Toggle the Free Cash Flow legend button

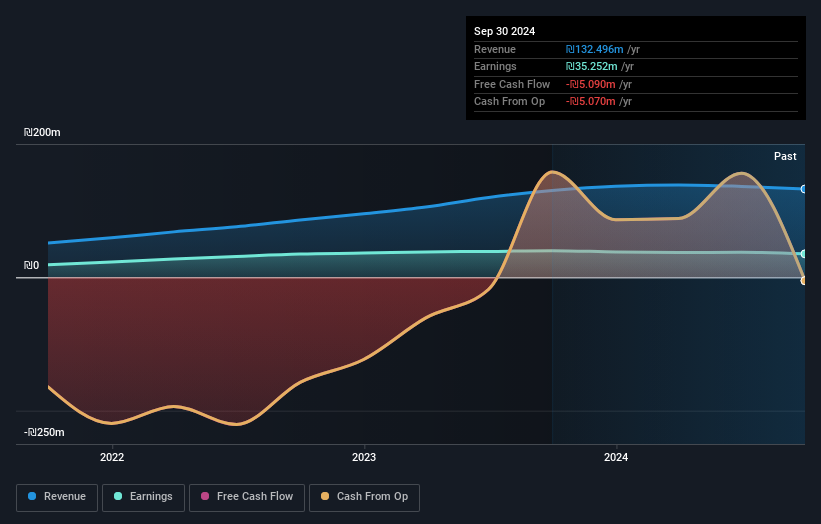247,497
